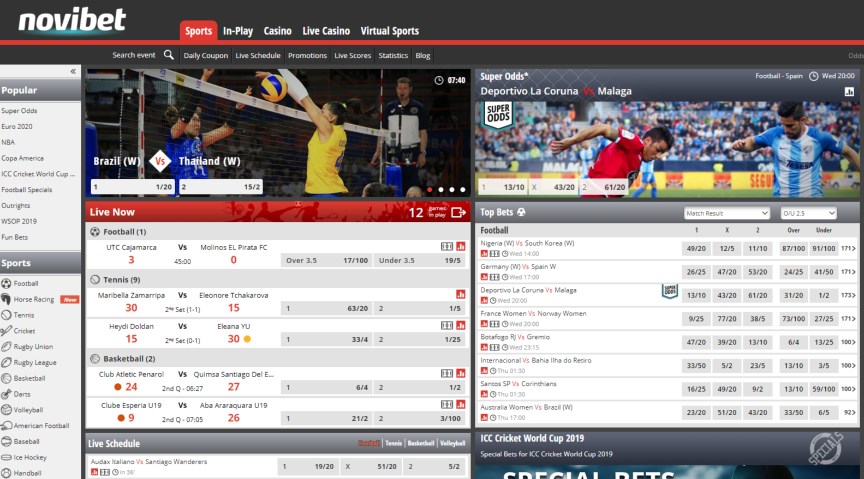
Task: Open Euro 2020 in Popular list
Action: (x=17, y=126)
